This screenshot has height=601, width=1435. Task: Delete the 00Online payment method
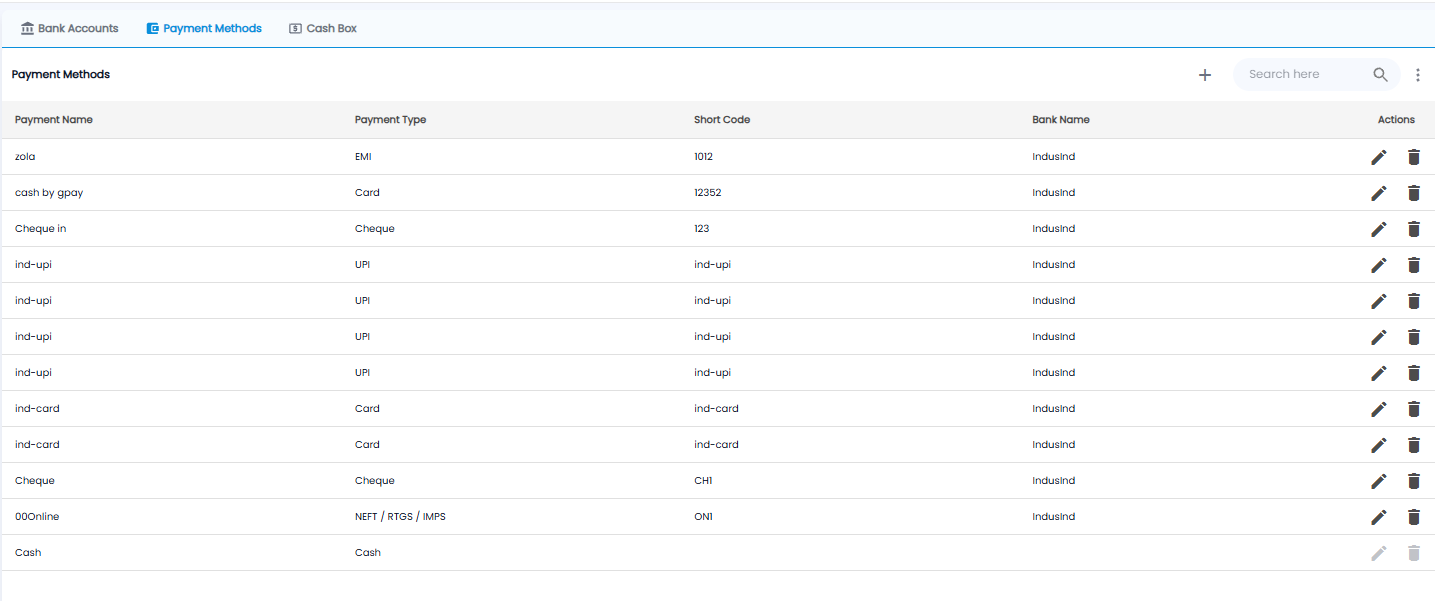[1414, 517]
